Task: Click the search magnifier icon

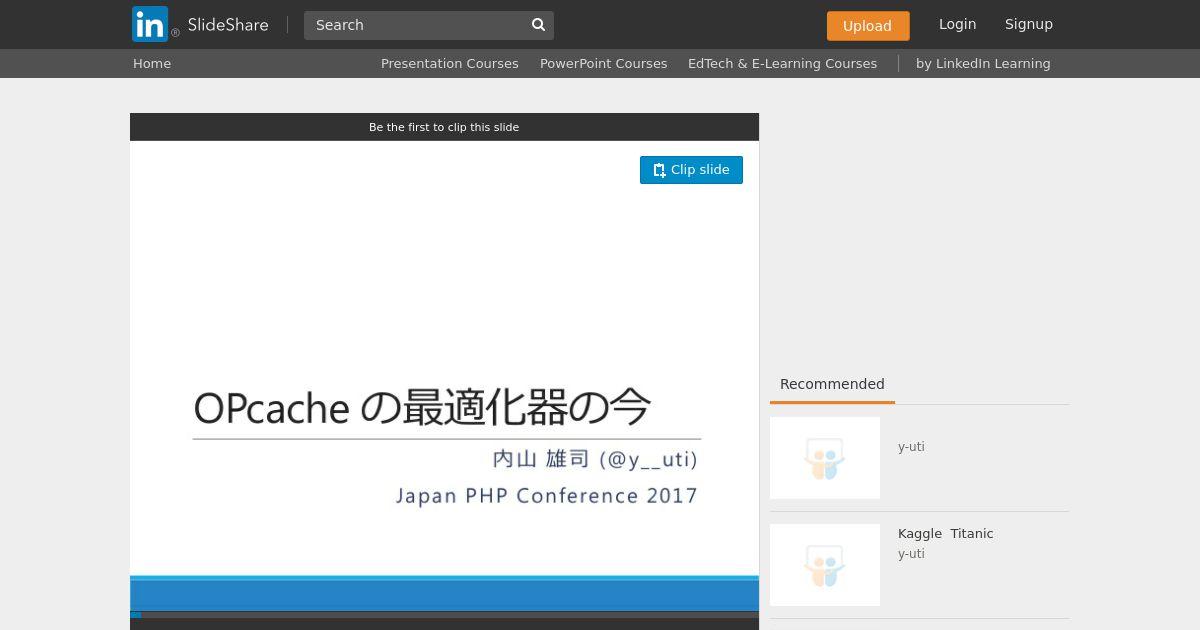Action: click(538, 25)
